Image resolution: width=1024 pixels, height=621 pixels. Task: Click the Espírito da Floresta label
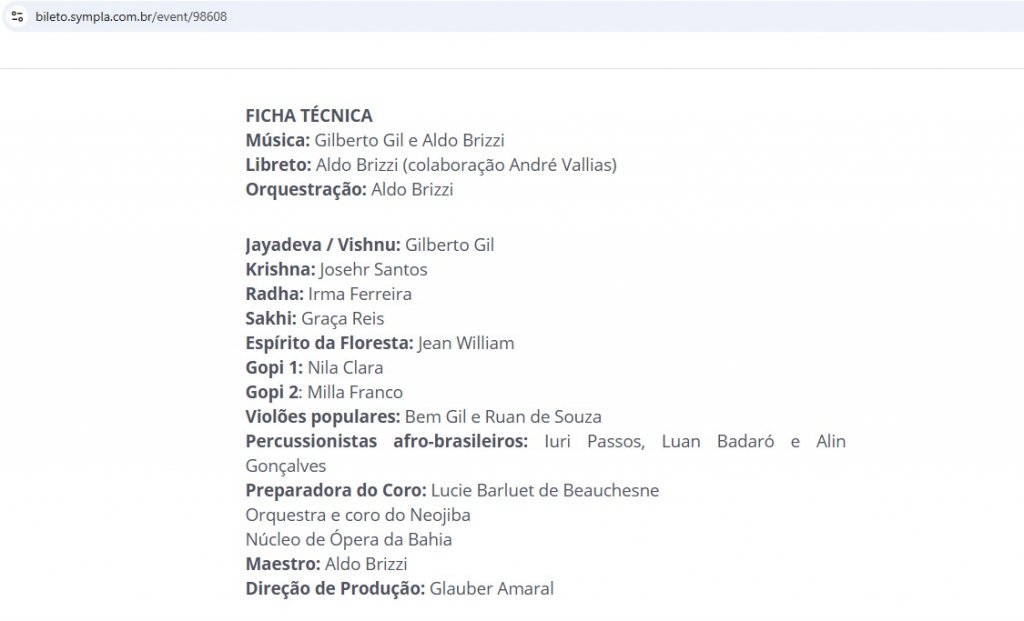point(329,344)
